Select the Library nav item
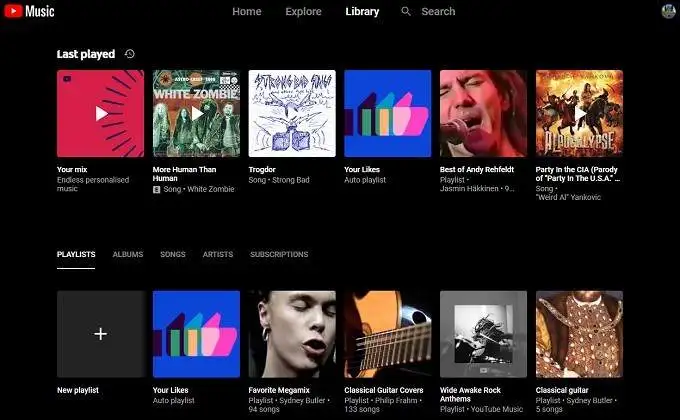 point(362,12)
